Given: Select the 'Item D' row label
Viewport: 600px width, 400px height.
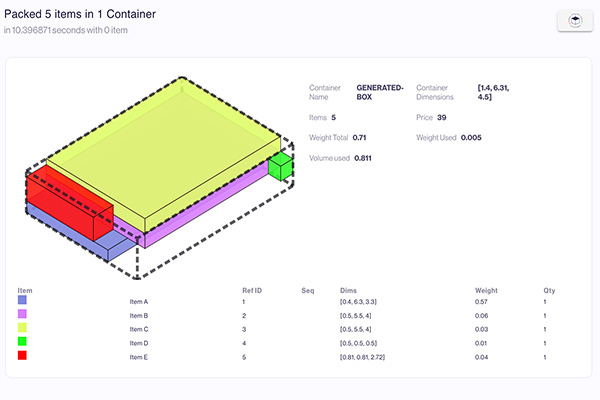Looking at the screenshot, I should 139,343.
